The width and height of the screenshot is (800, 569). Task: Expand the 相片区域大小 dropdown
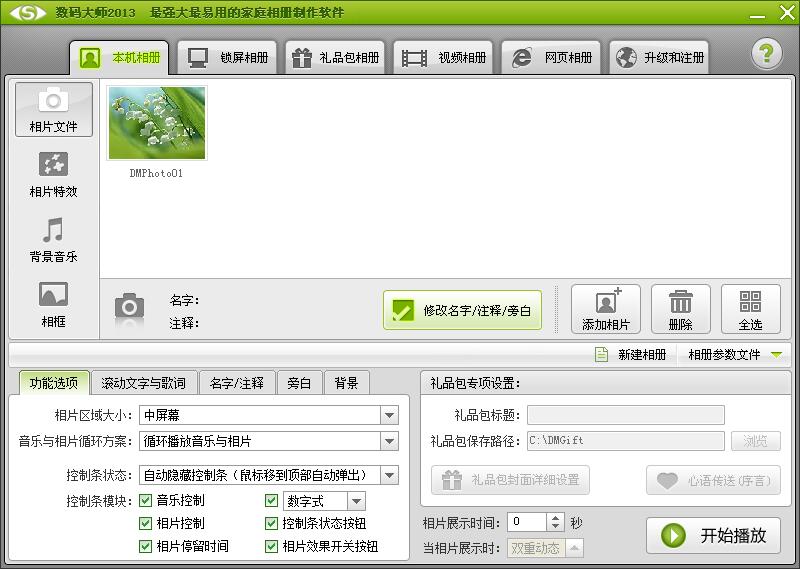coord(389,415)
